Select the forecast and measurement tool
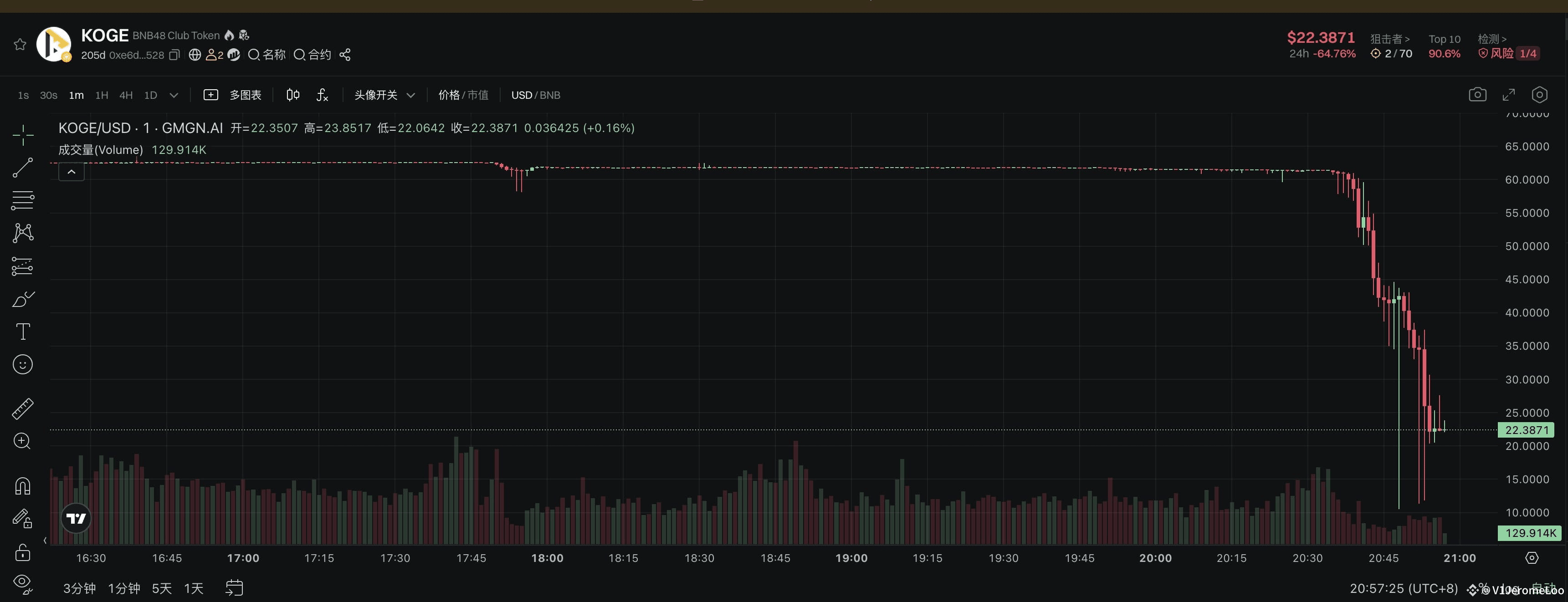Image resolution: width=1568 pixels, height=602 pixels. [x=22, y=266]
